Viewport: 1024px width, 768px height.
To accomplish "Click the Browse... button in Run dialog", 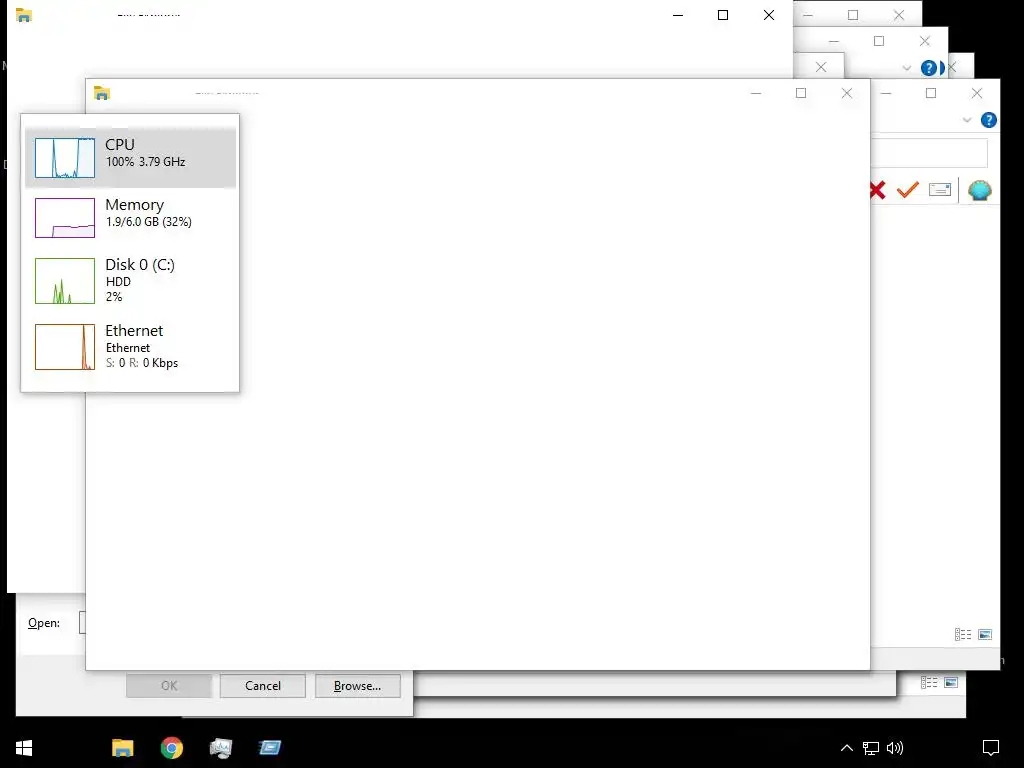I will [x=357, y=686].
